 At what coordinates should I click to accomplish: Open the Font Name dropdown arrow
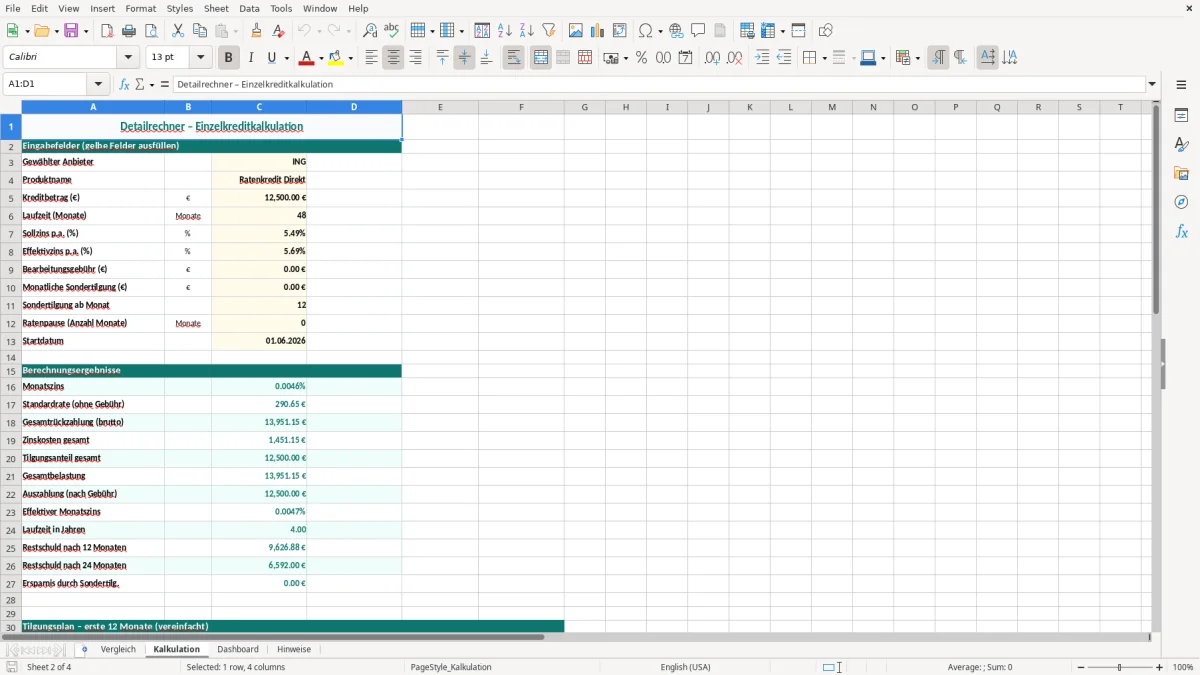point(128,58)
